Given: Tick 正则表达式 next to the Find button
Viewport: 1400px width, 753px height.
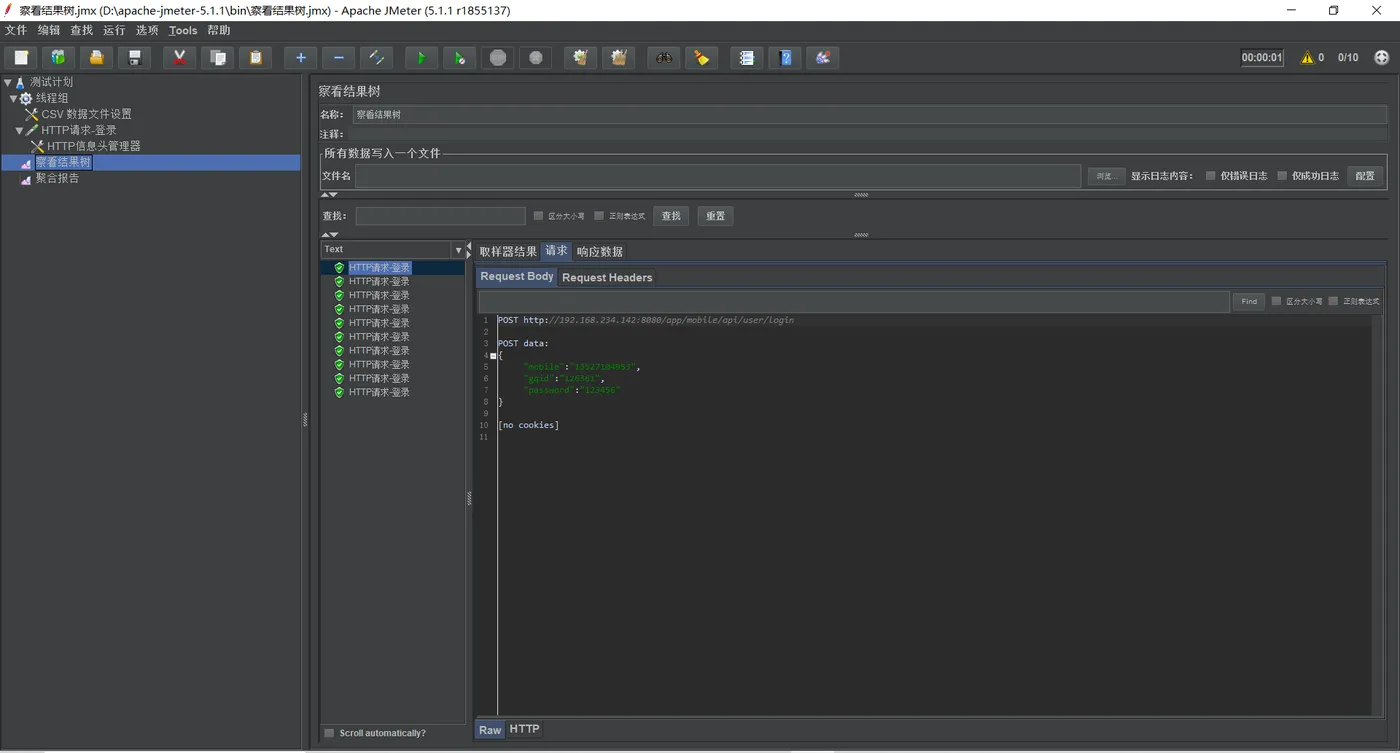Looking at the screenshot, I should pos(1333,301).
